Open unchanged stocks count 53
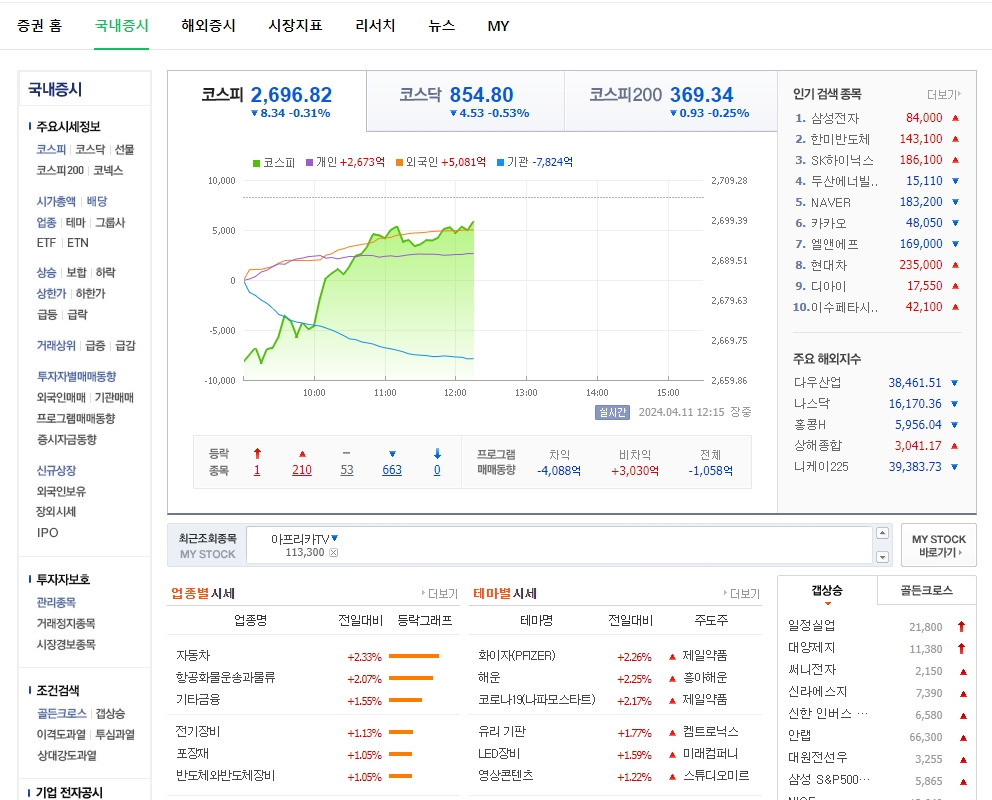Viewport: 992px width, 800px height. pos(347,470)
